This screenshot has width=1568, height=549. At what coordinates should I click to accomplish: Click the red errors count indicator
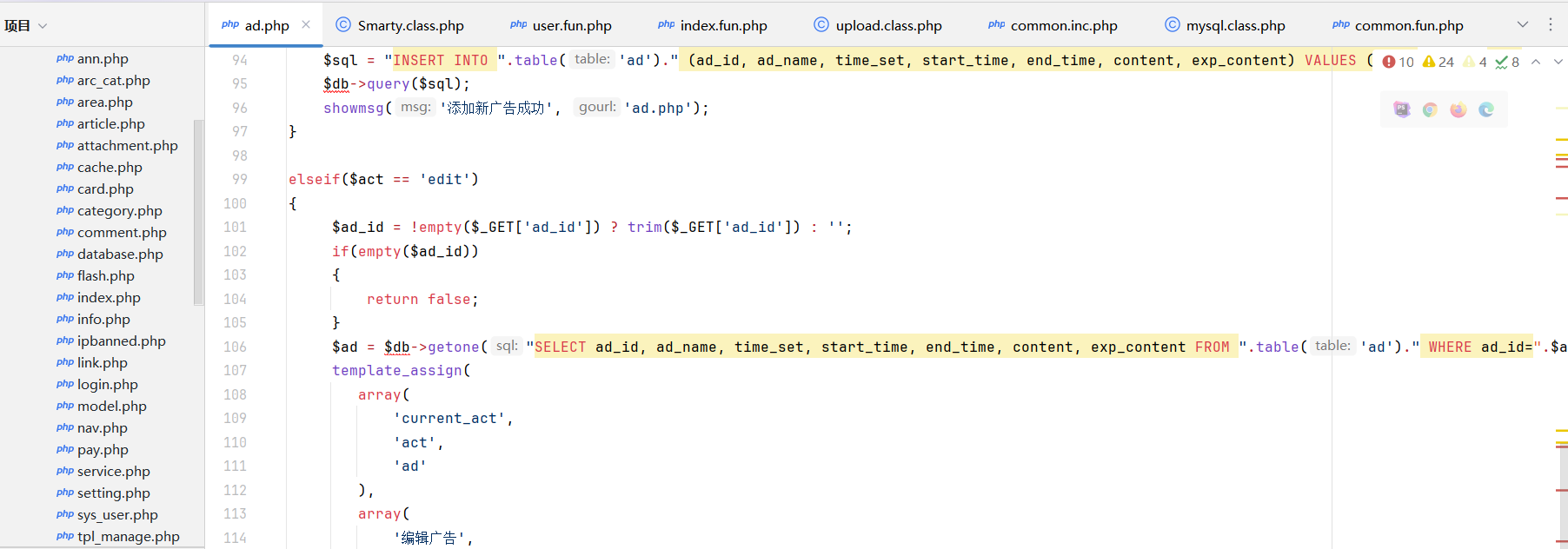pos(1398,62)
